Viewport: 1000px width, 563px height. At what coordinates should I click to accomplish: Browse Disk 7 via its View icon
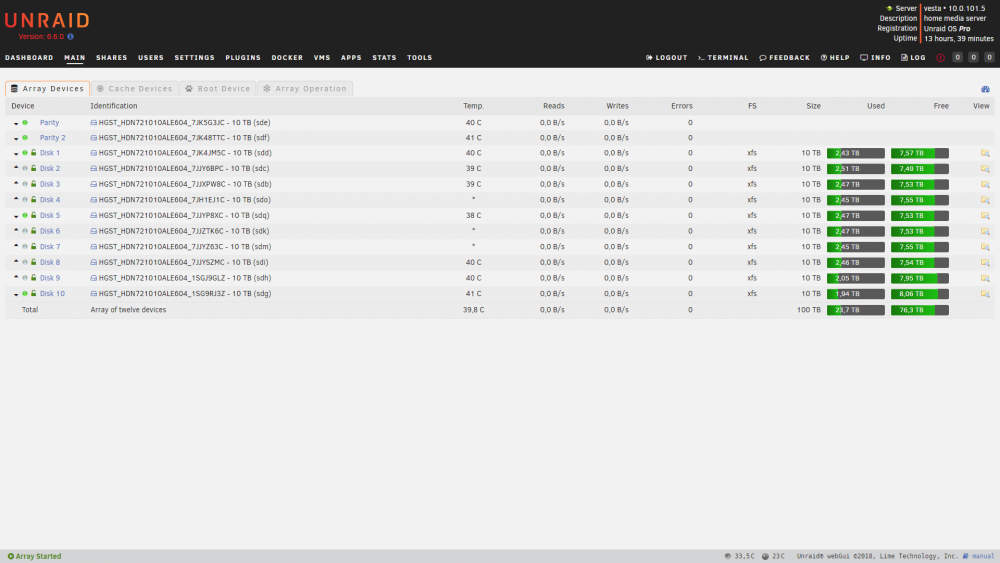[985, 247]
